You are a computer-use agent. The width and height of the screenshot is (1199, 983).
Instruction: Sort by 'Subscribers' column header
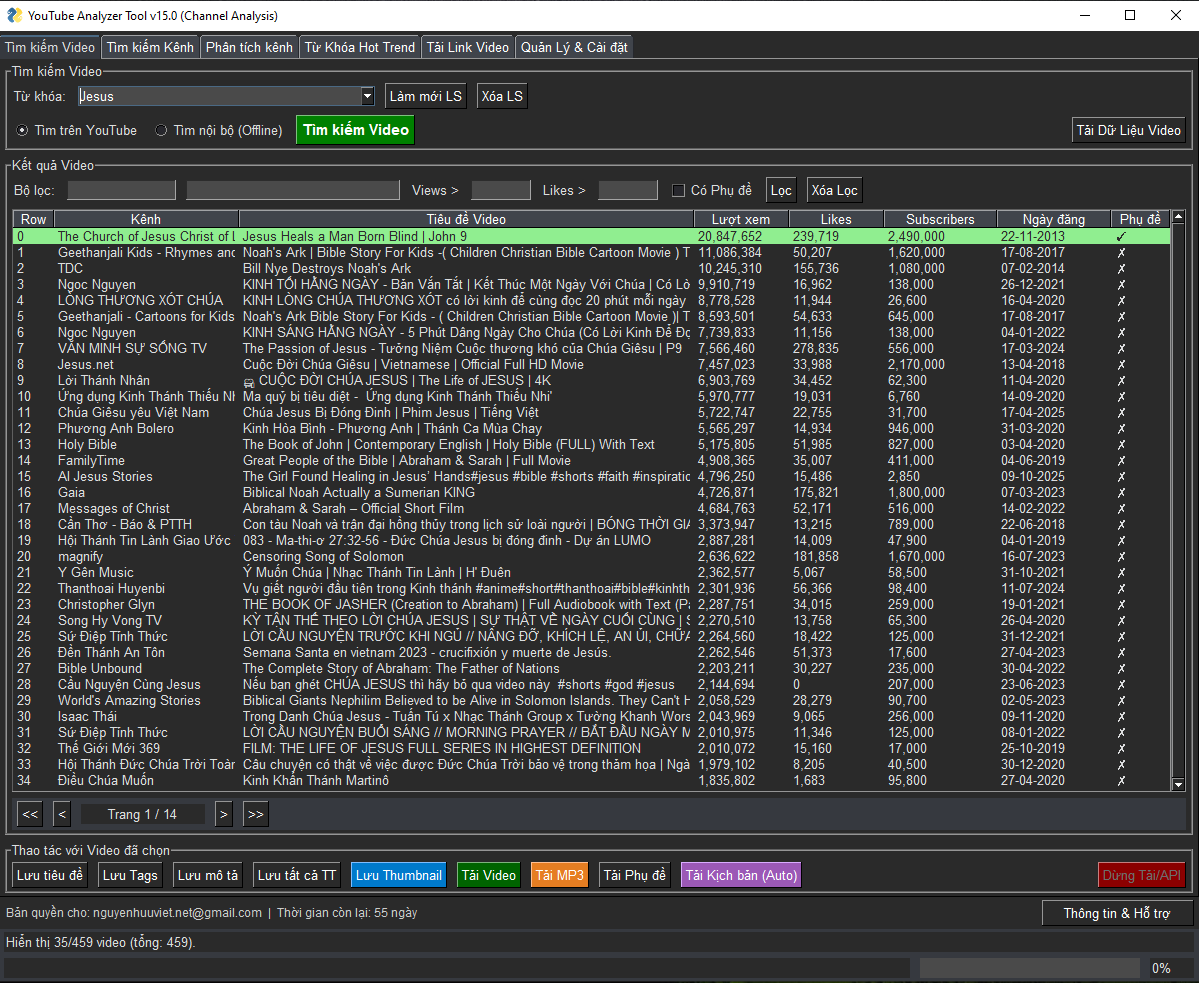pyautogui.click(x=940, y=219)
